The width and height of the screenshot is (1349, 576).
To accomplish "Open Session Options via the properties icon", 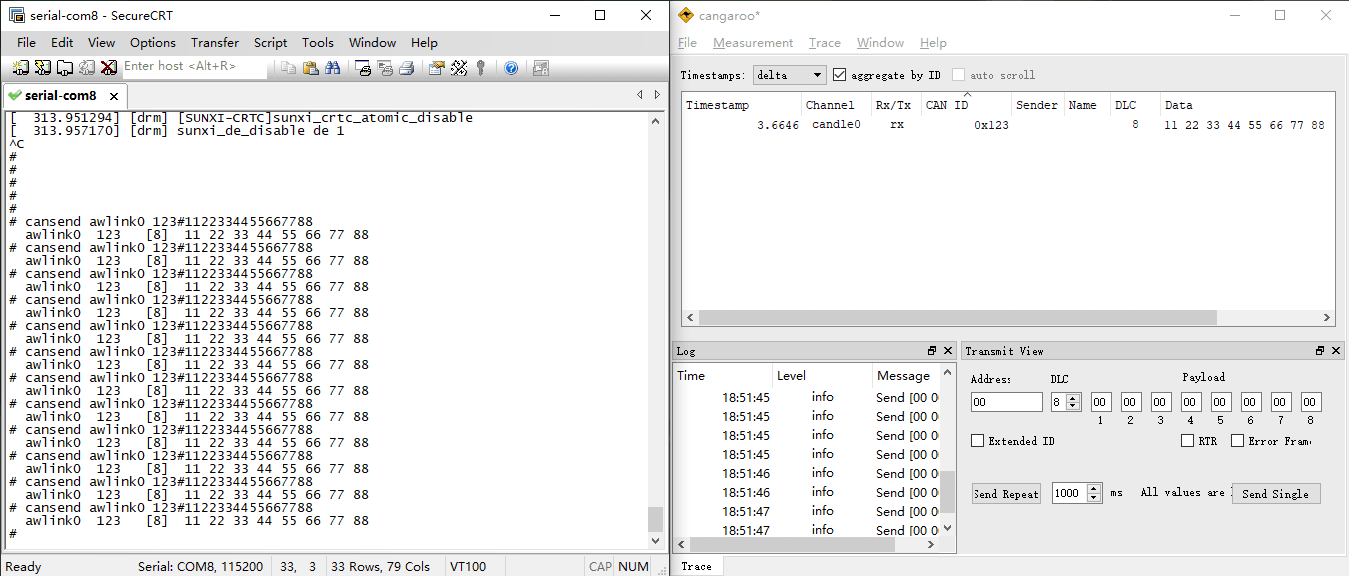I will click(x=434, y=67).
